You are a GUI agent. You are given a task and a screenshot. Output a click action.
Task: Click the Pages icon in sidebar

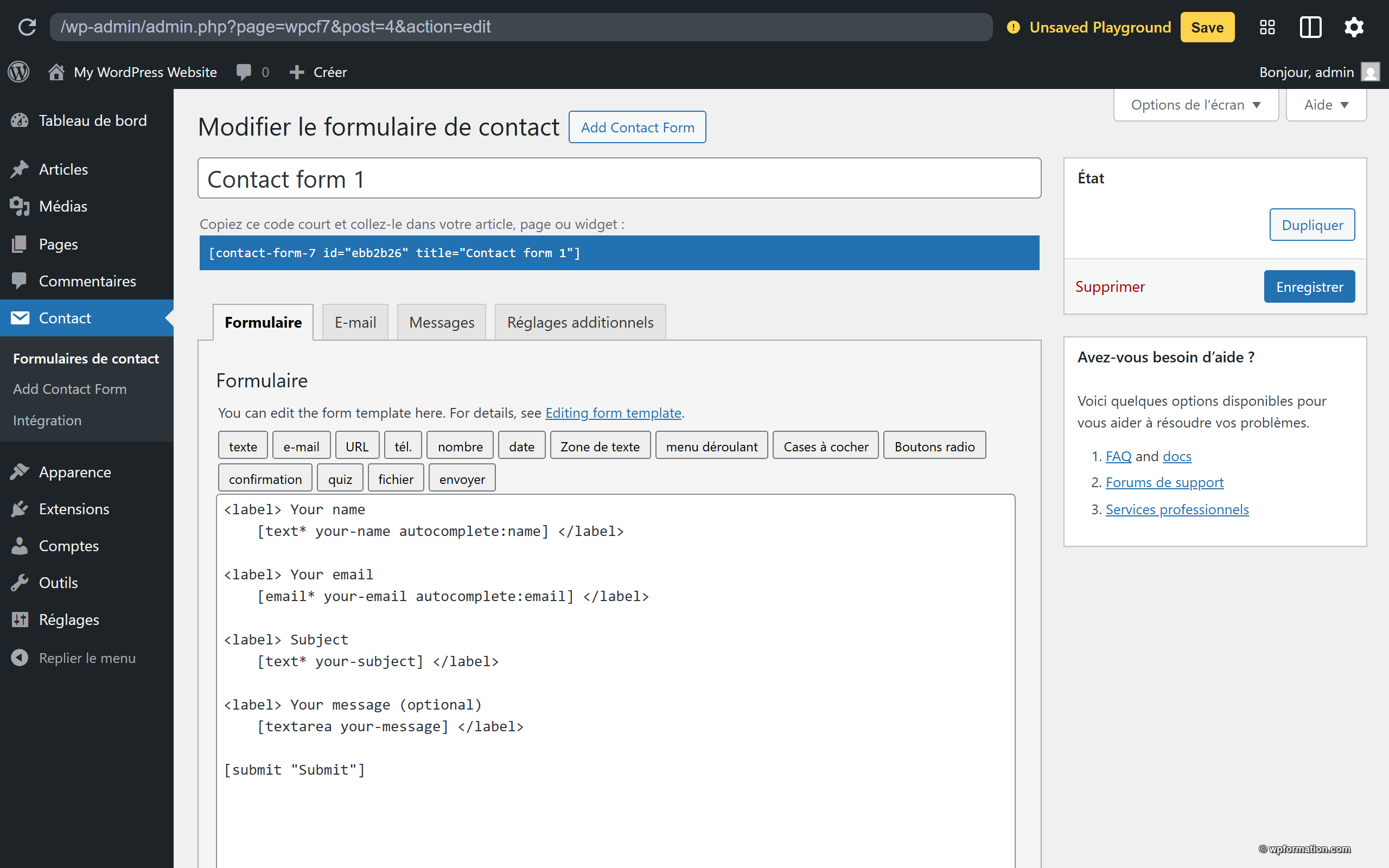tap(20, 244)
